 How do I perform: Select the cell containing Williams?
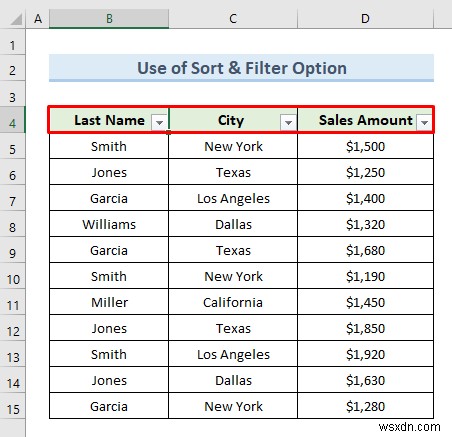click(109, 224)
